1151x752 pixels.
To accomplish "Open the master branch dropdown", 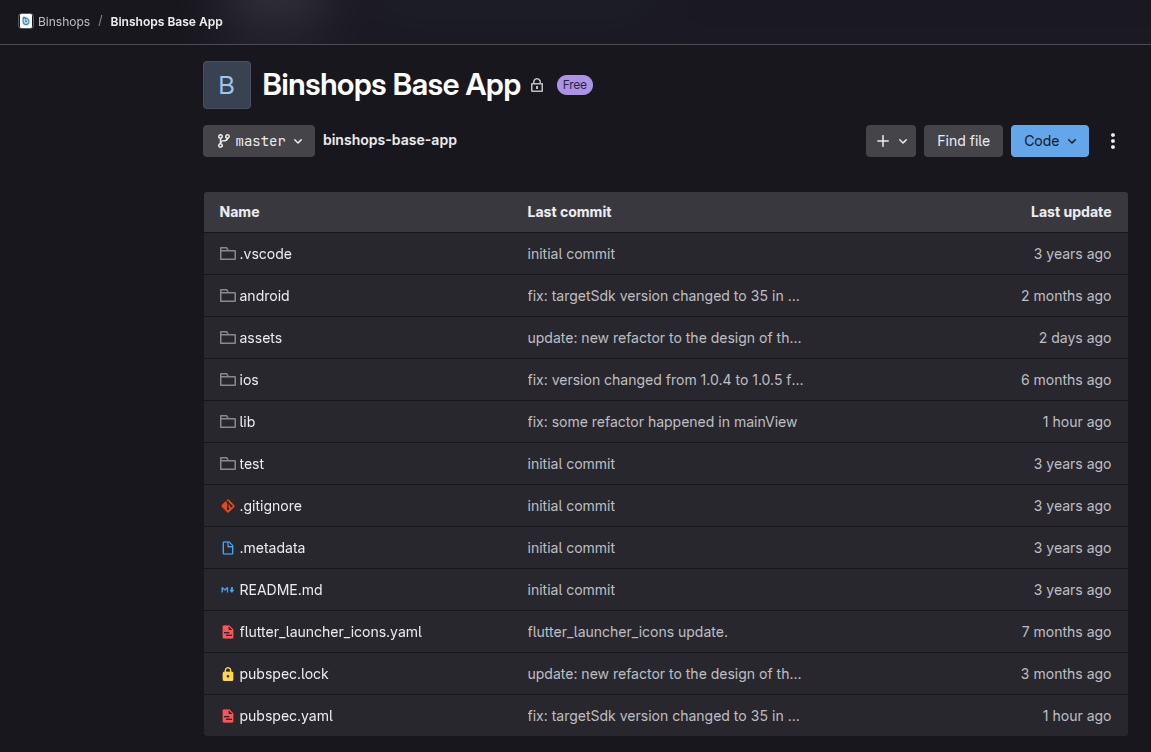I will (x=259, y=141).
